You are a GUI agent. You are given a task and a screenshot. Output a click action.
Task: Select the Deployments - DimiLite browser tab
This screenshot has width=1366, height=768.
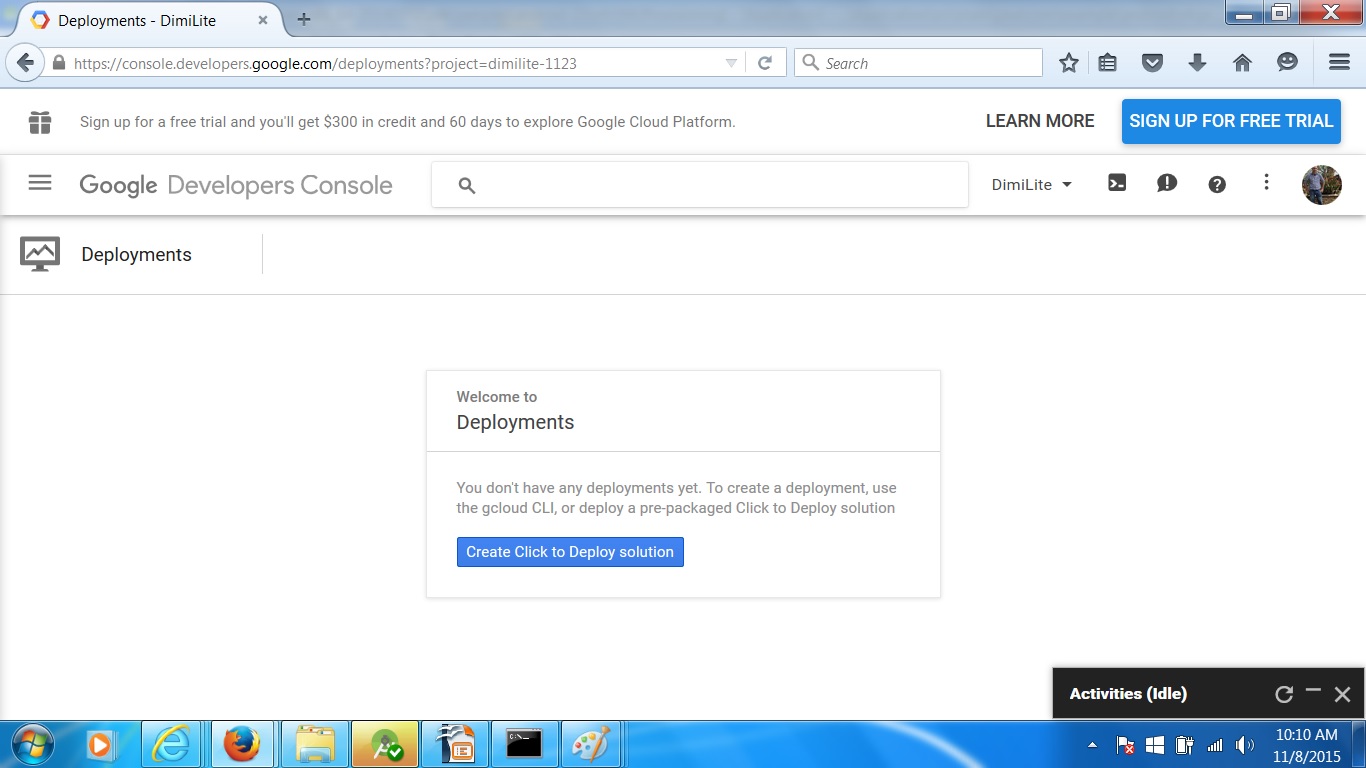point(150,20)
